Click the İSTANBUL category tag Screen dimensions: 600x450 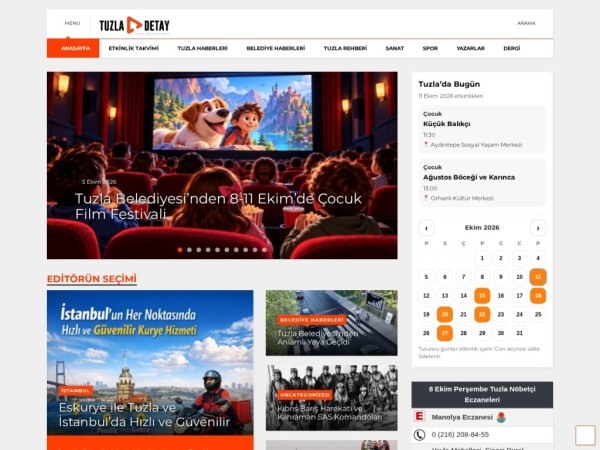click(x=75, y=391)
